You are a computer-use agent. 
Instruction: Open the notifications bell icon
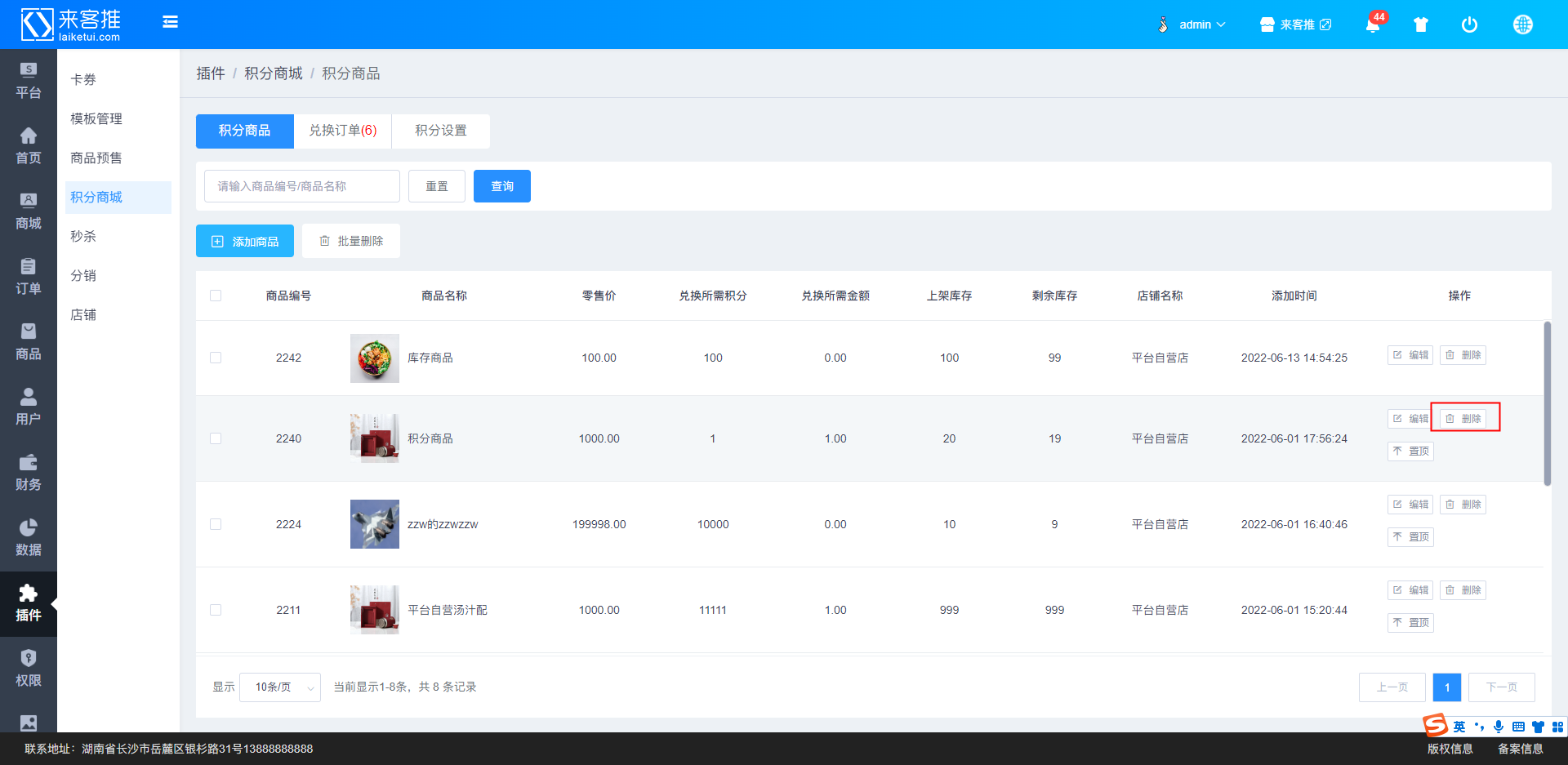click(1373, 24)
